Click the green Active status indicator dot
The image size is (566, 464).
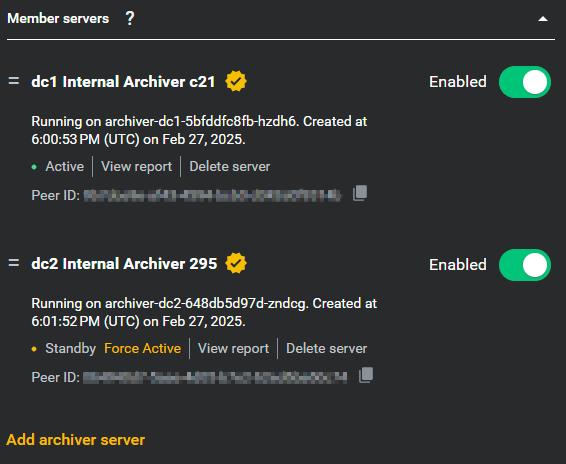(x=34, y=167)
